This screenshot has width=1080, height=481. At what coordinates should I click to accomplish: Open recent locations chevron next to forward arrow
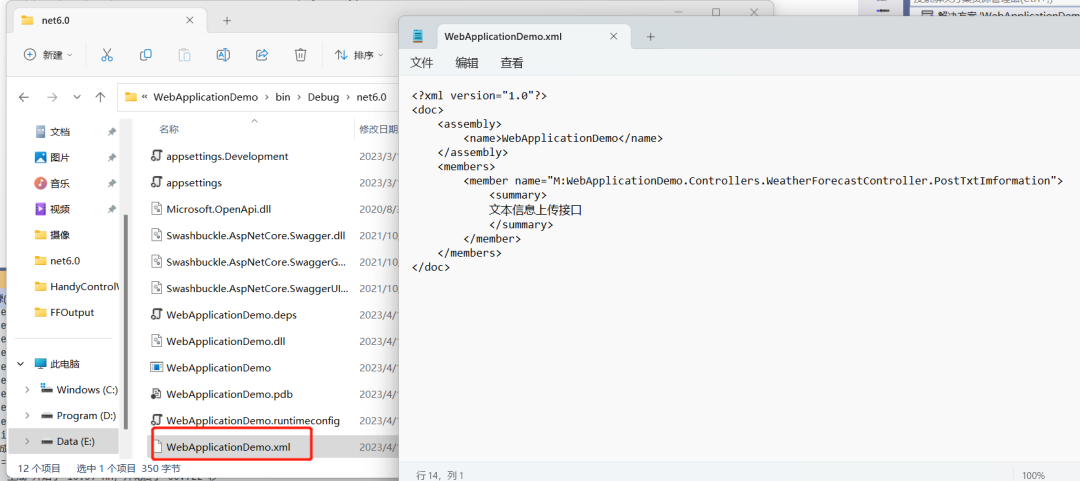(76, 97)
